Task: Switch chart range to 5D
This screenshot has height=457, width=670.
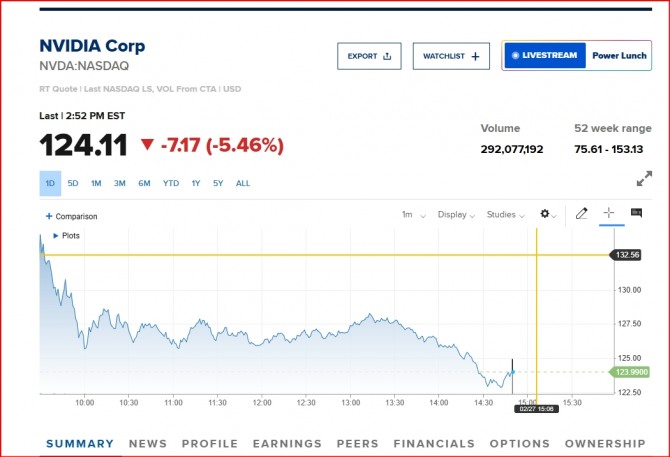Action: tap(73, 183)
